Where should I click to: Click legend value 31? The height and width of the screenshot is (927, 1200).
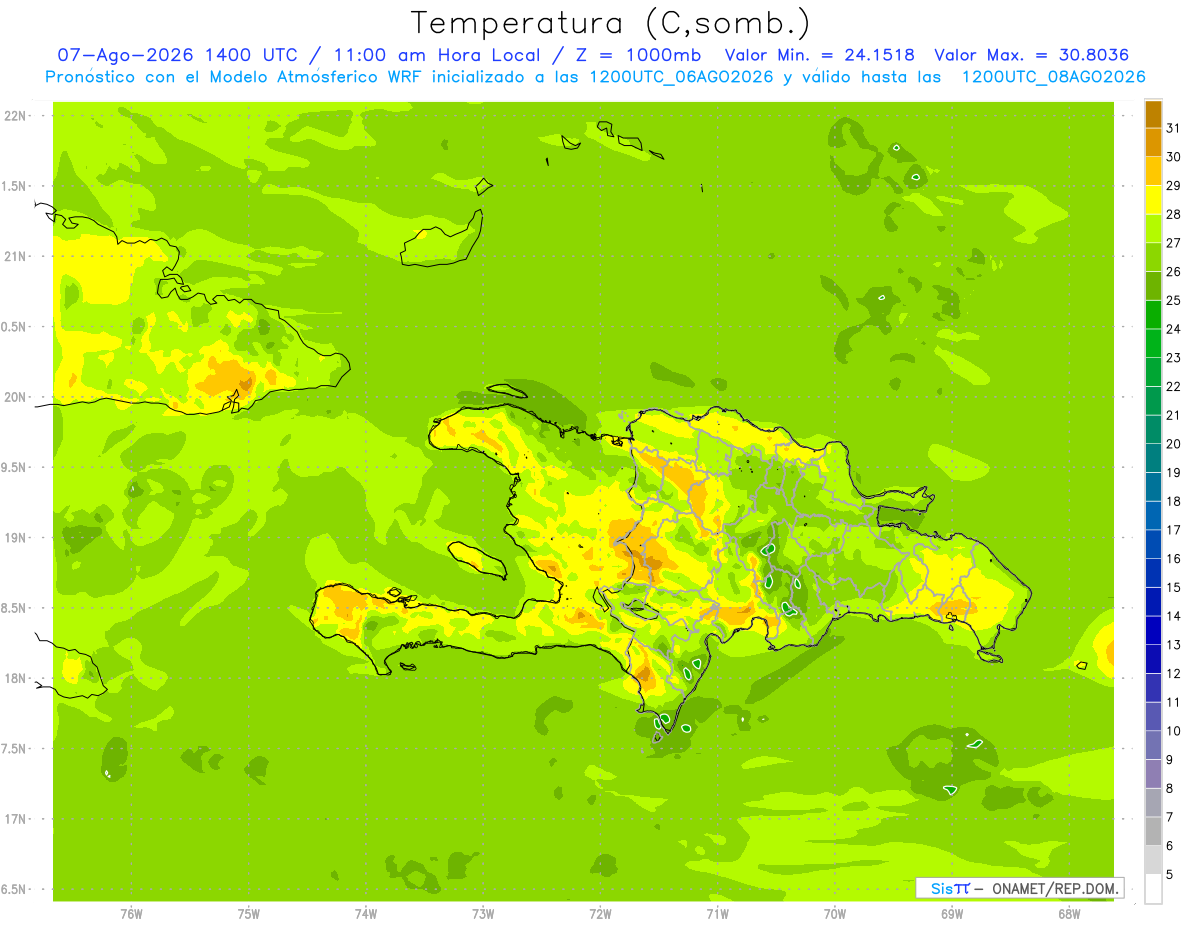[1174, 128]
